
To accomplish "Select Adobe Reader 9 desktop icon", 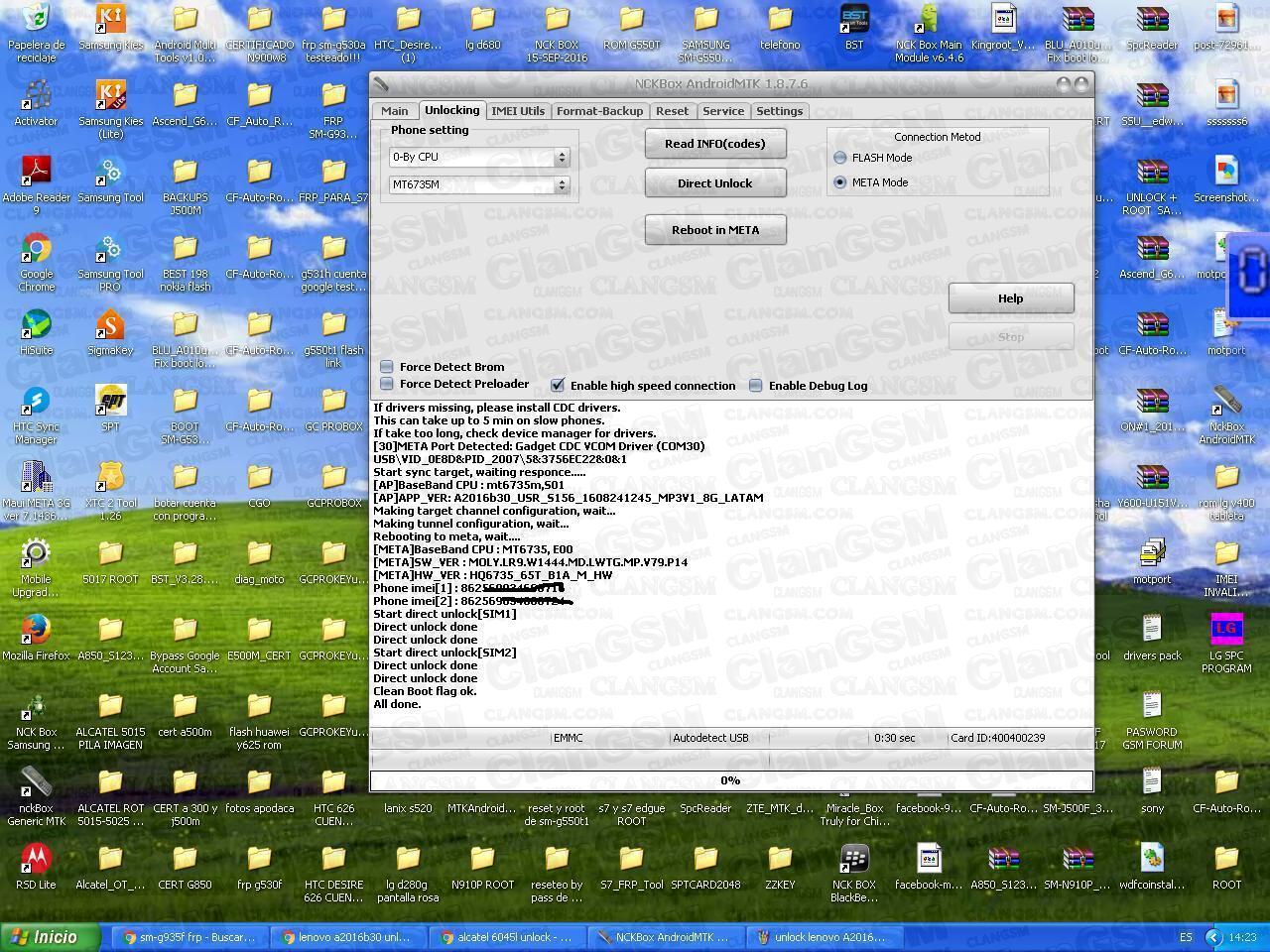I will tap(36, 186).
